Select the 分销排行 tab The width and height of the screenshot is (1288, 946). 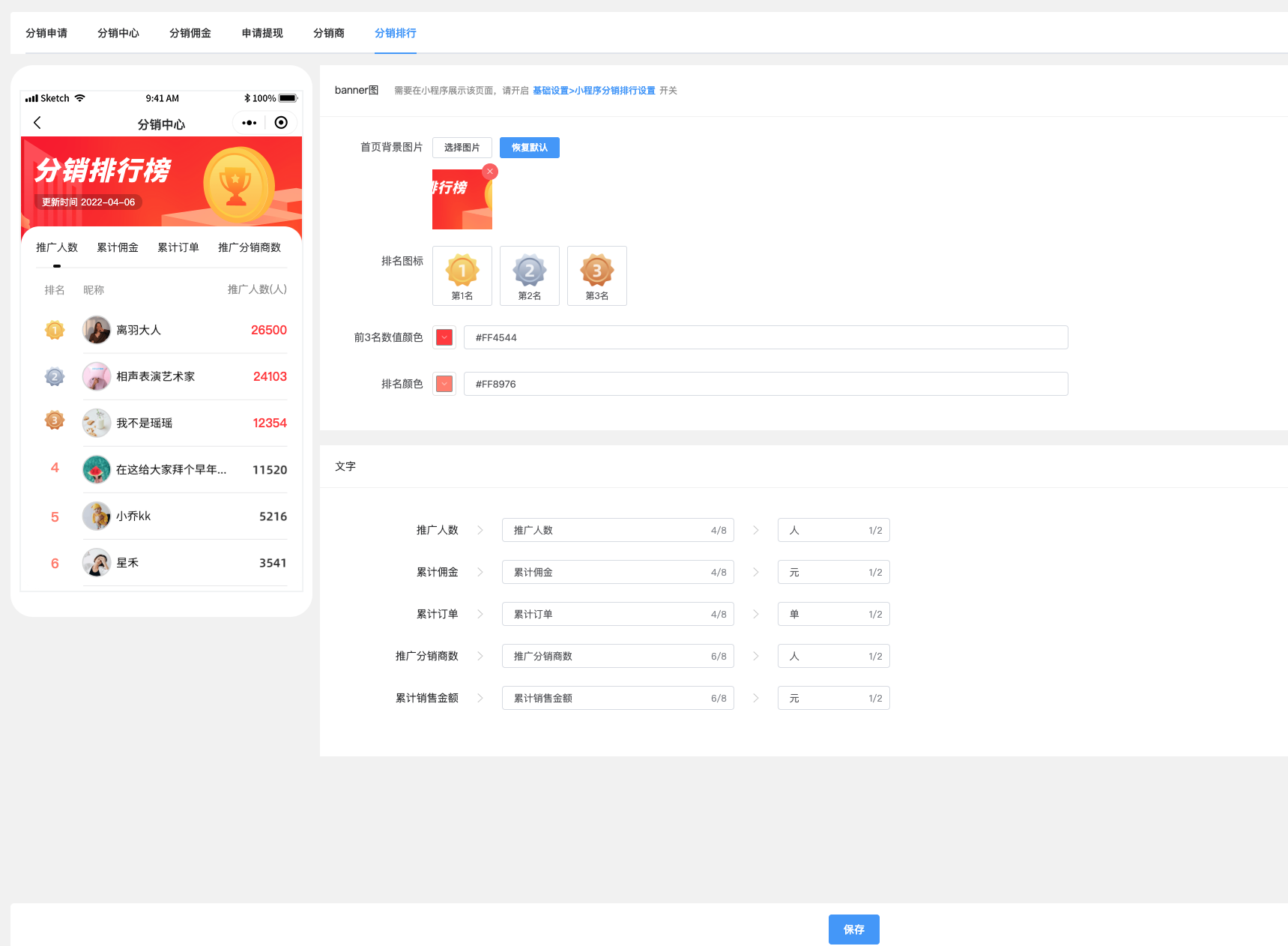tap(396, 33)
